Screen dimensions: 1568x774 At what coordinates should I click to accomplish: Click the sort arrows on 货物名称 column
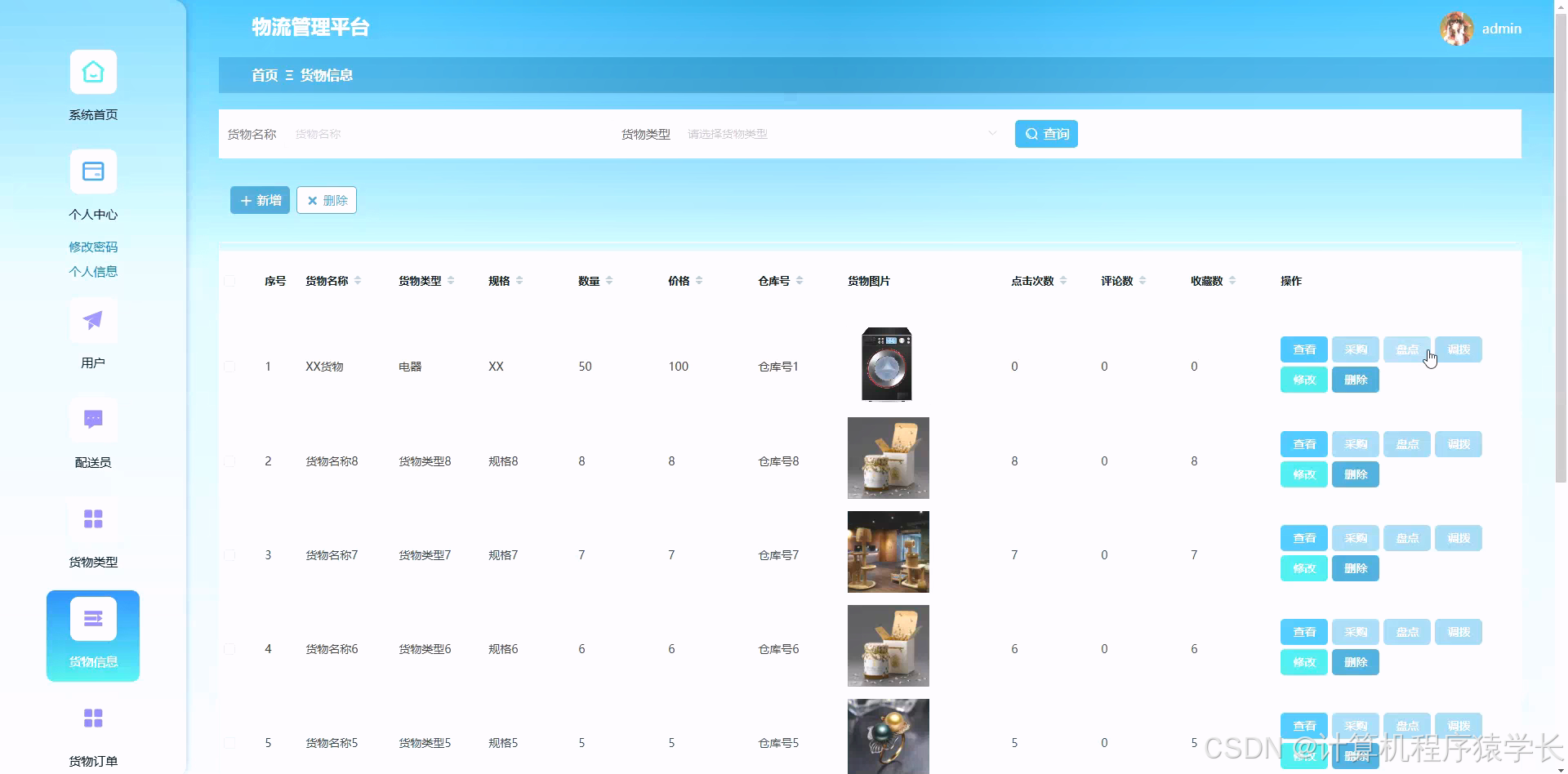coord(358,281)
